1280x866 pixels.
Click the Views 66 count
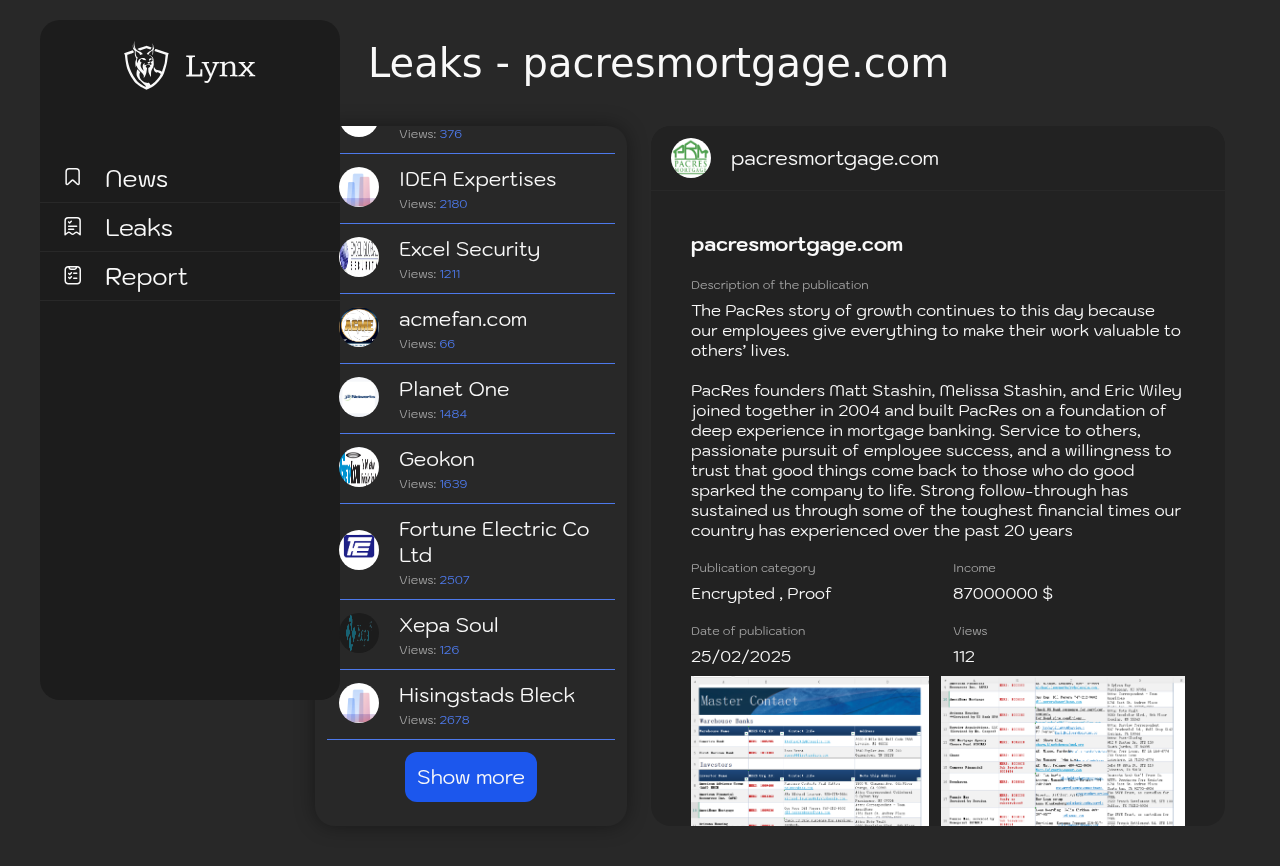tap(447, 344)
